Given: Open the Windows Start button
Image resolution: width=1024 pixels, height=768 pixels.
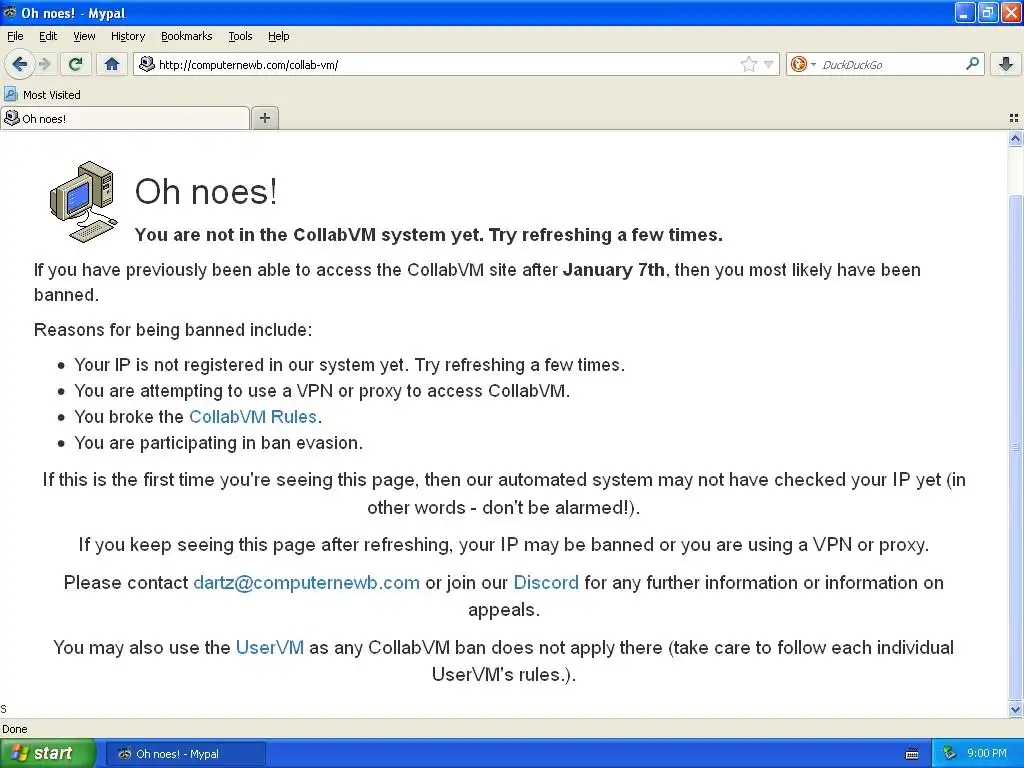Looking at the screenshot, I should click(x=48, y=754).
